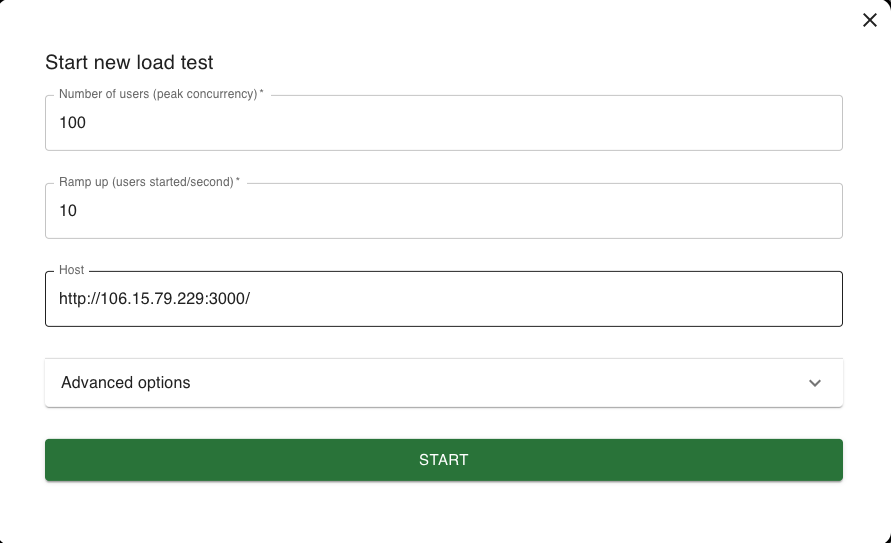Open the Advanced options dropdown row
This screenshot has height=543, width=891.
(x=444, y=383)
